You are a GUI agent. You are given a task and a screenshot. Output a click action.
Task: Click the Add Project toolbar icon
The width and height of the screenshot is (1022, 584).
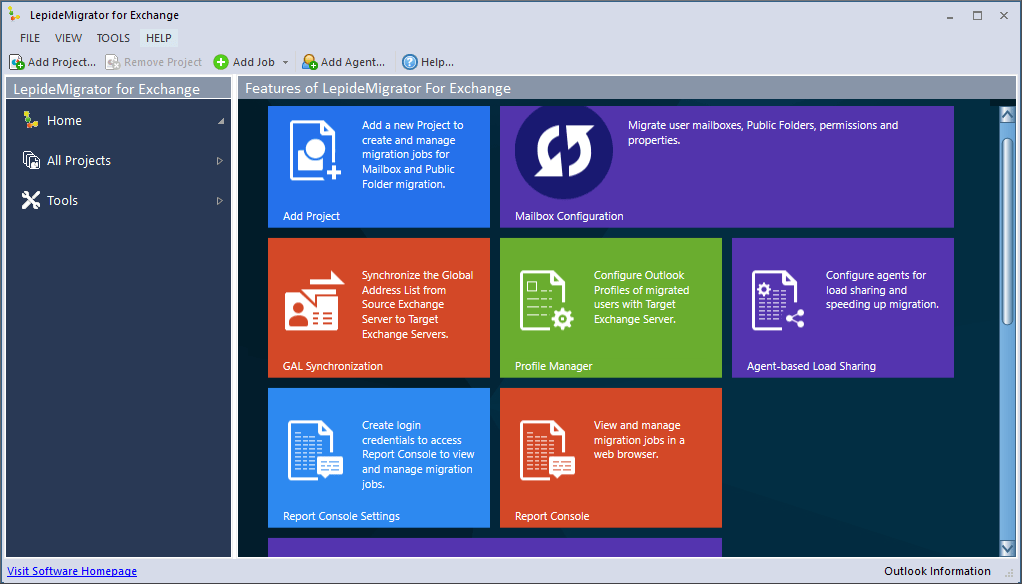pyautogui.click(x=16, y=62)
